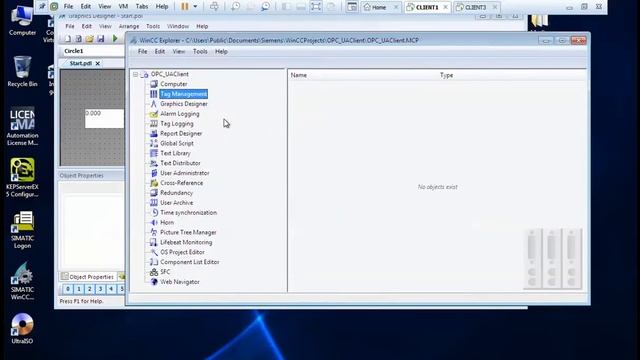
Task: Switch to the CLIENT3 VMware tab
Action: click(476, 7)
